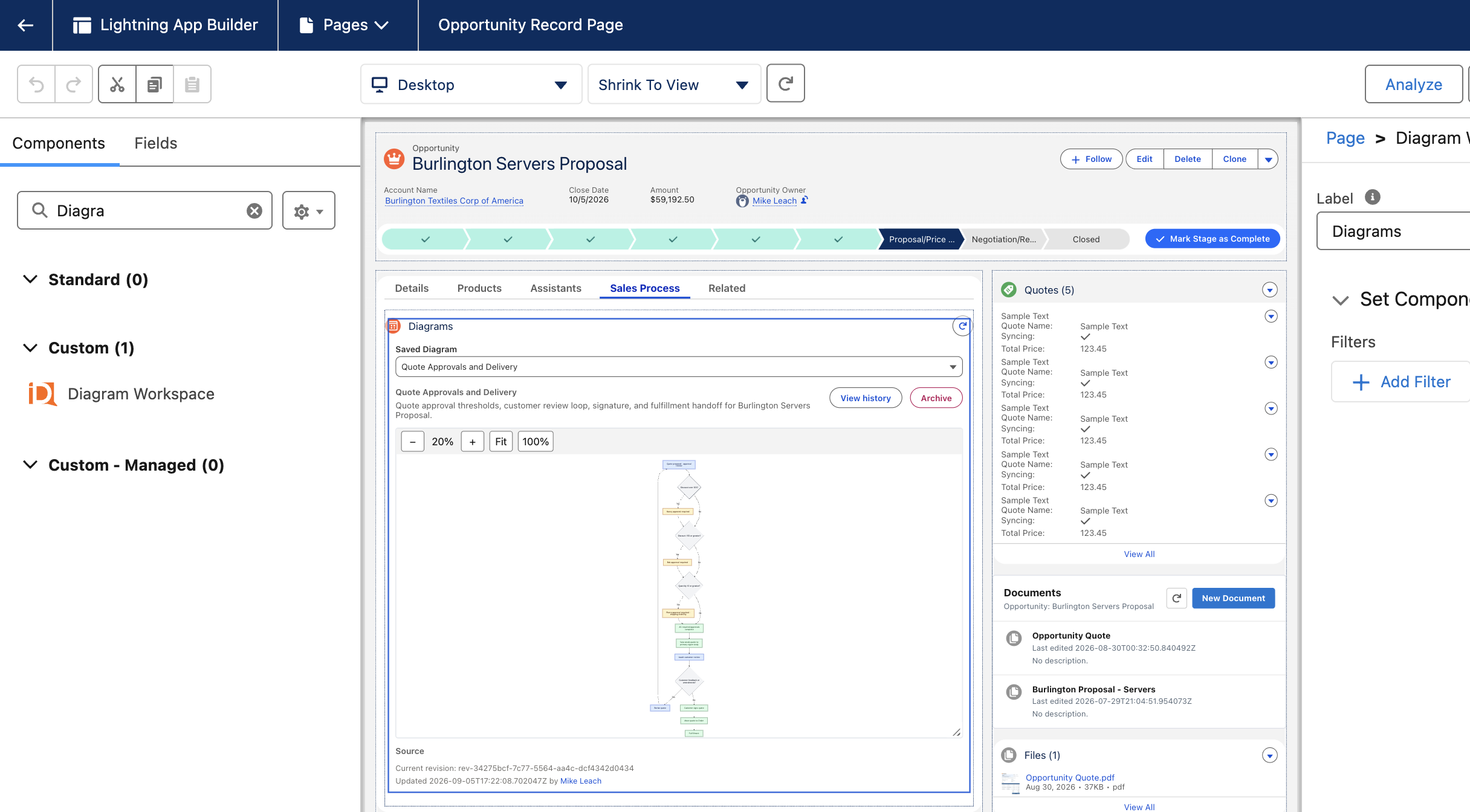Select the Closed stage in path
This screenshot has width=1470, height=812.
[x=1086, y=239]
